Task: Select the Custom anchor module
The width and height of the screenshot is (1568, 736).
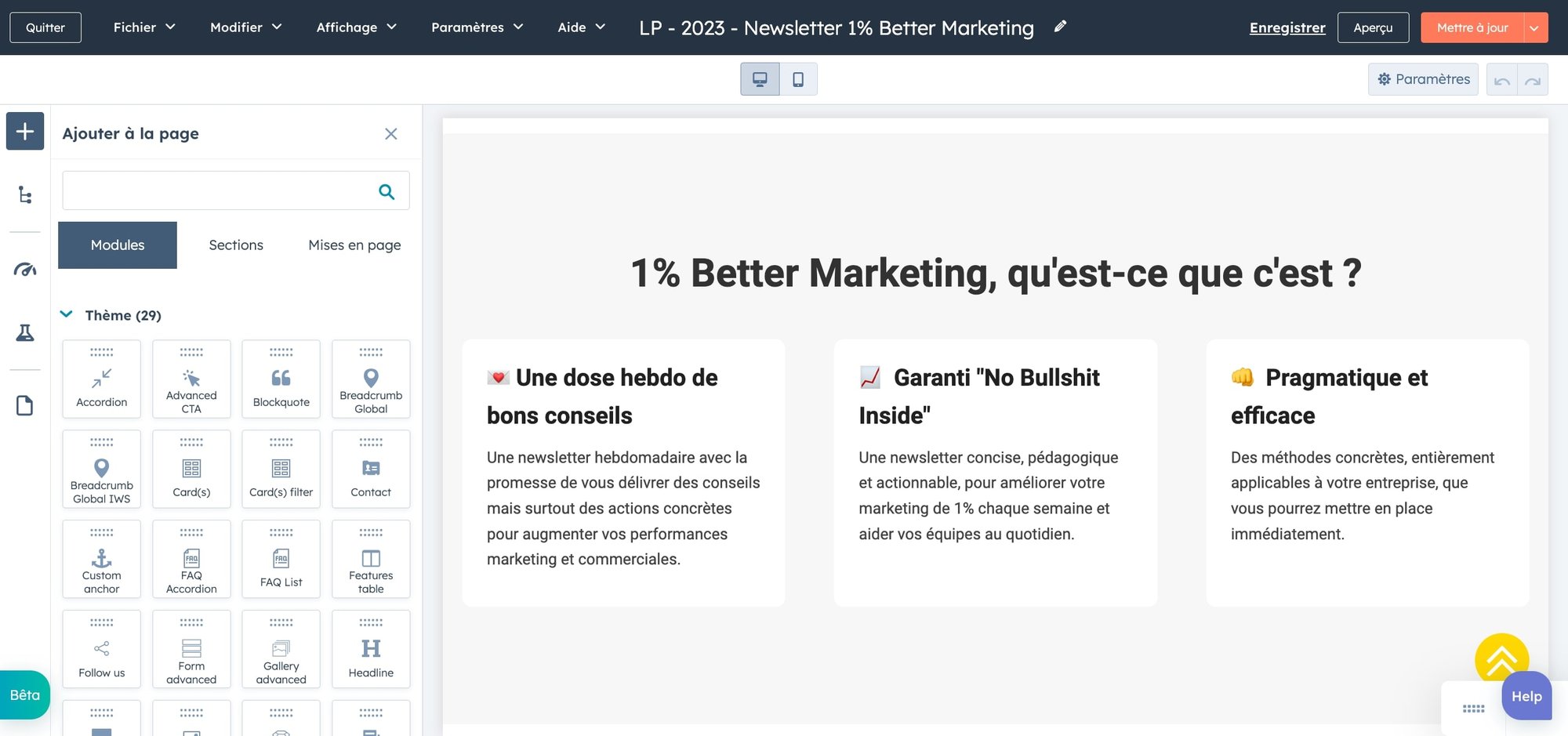Action: pos(102,560)
